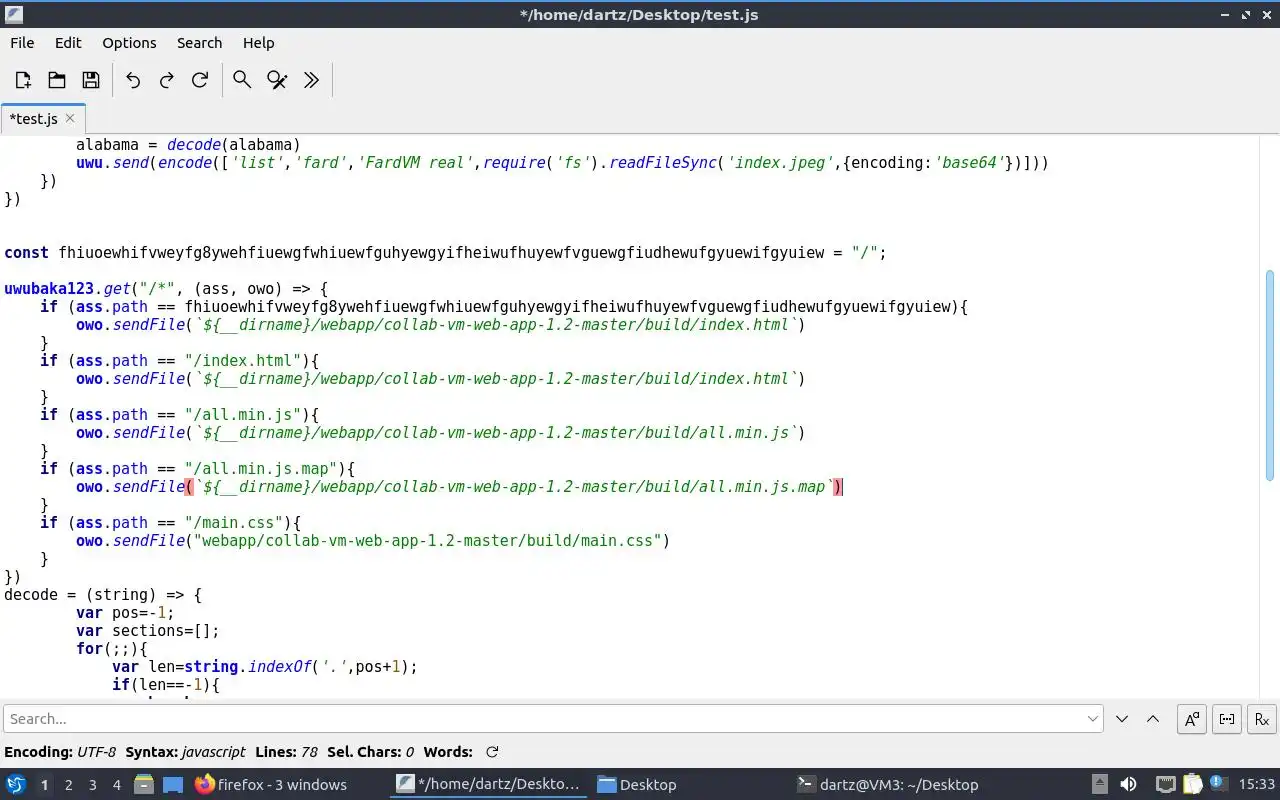Find the next match with the down arrow
Screen dimensions: 1280x800
pos(1122,719)
